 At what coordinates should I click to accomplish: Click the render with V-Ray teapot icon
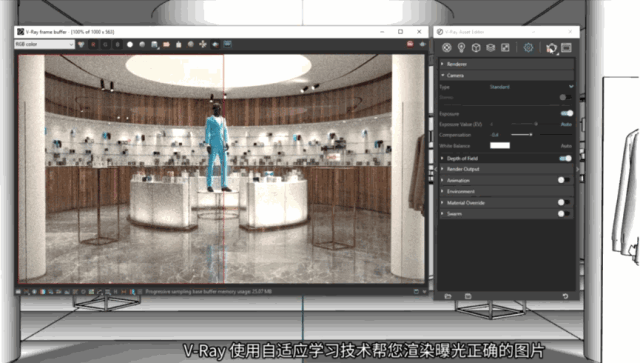click(x=551, y=48)
